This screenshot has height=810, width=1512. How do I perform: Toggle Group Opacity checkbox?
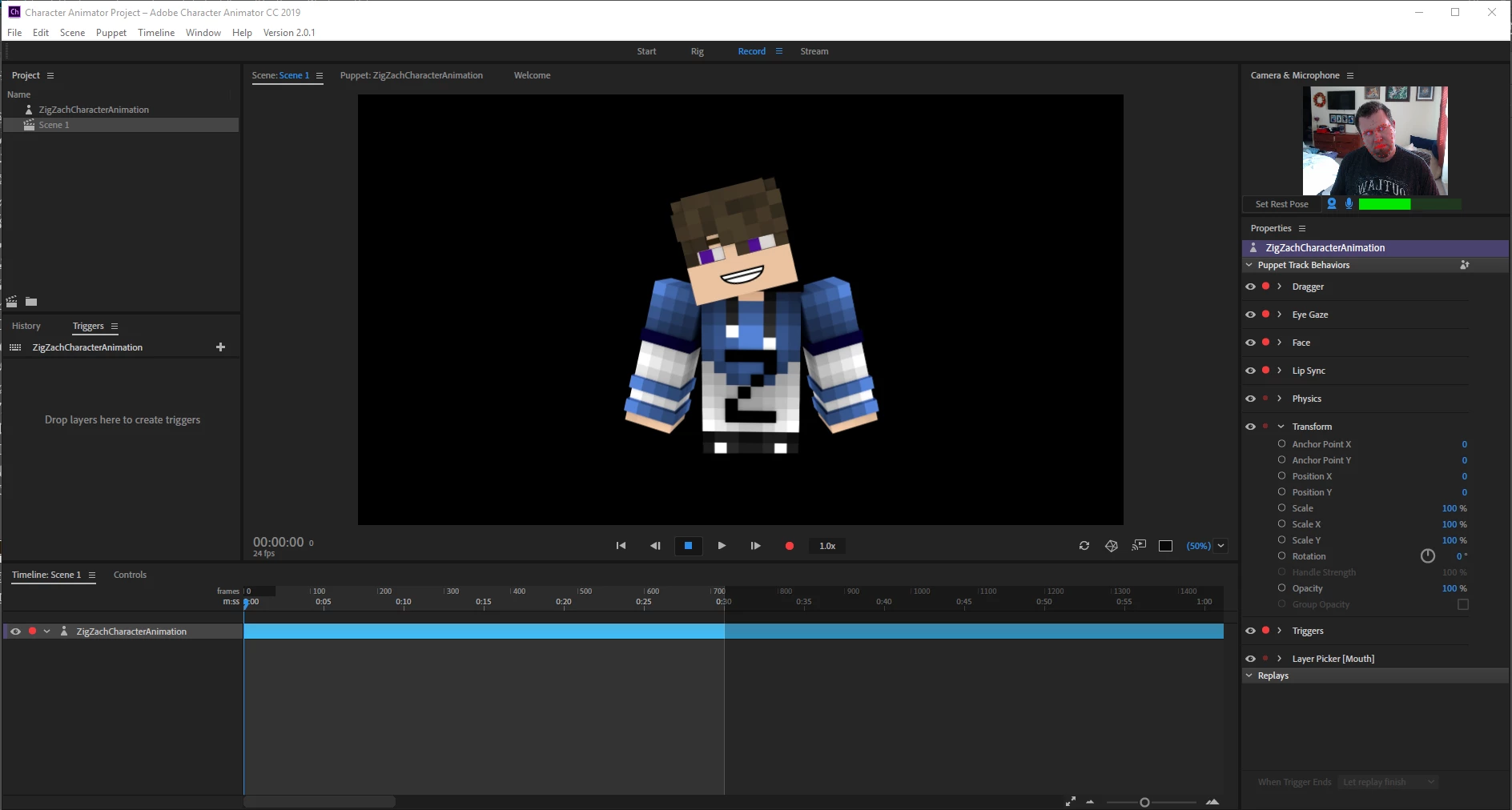point(1463,604)
